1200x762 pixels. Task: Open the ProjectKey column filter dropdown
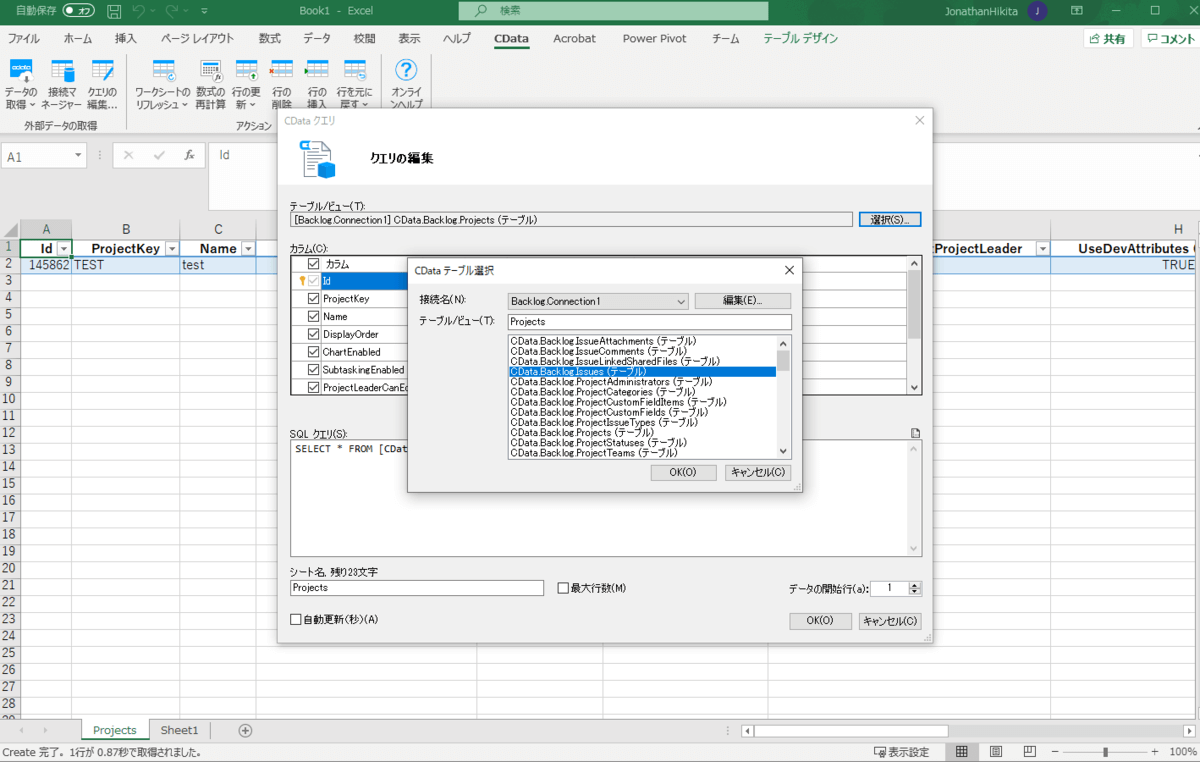tap(171, 249)
